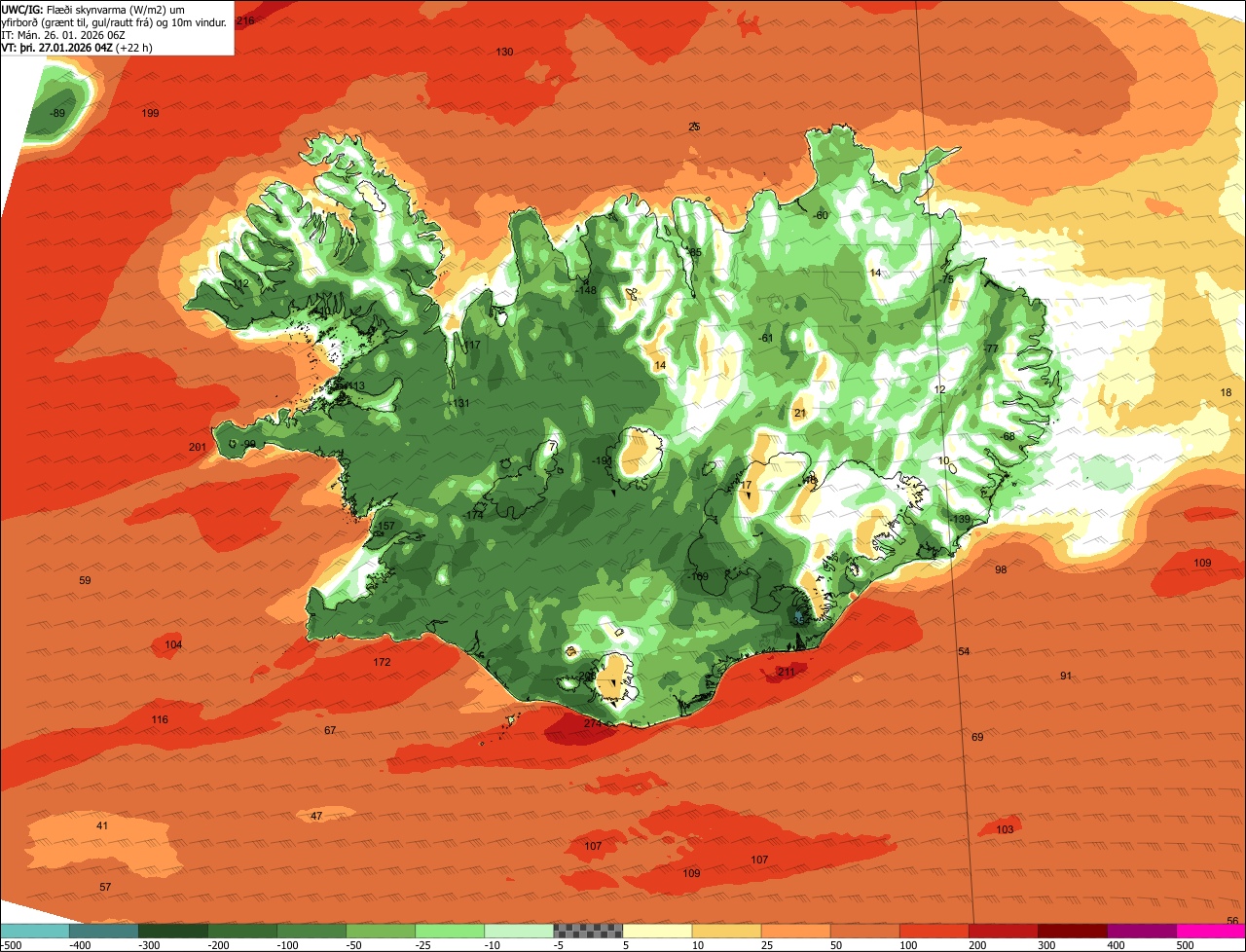
Task: Click the teal -500 to -400 legend swatch
Action: pyautogui.click(x=35, y=931)
